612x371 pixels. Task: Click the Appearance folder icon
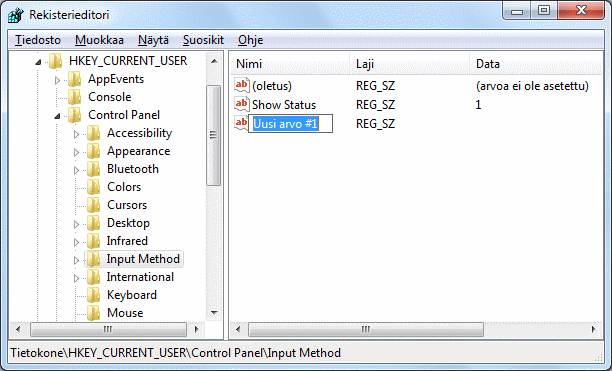pos(93,151)
